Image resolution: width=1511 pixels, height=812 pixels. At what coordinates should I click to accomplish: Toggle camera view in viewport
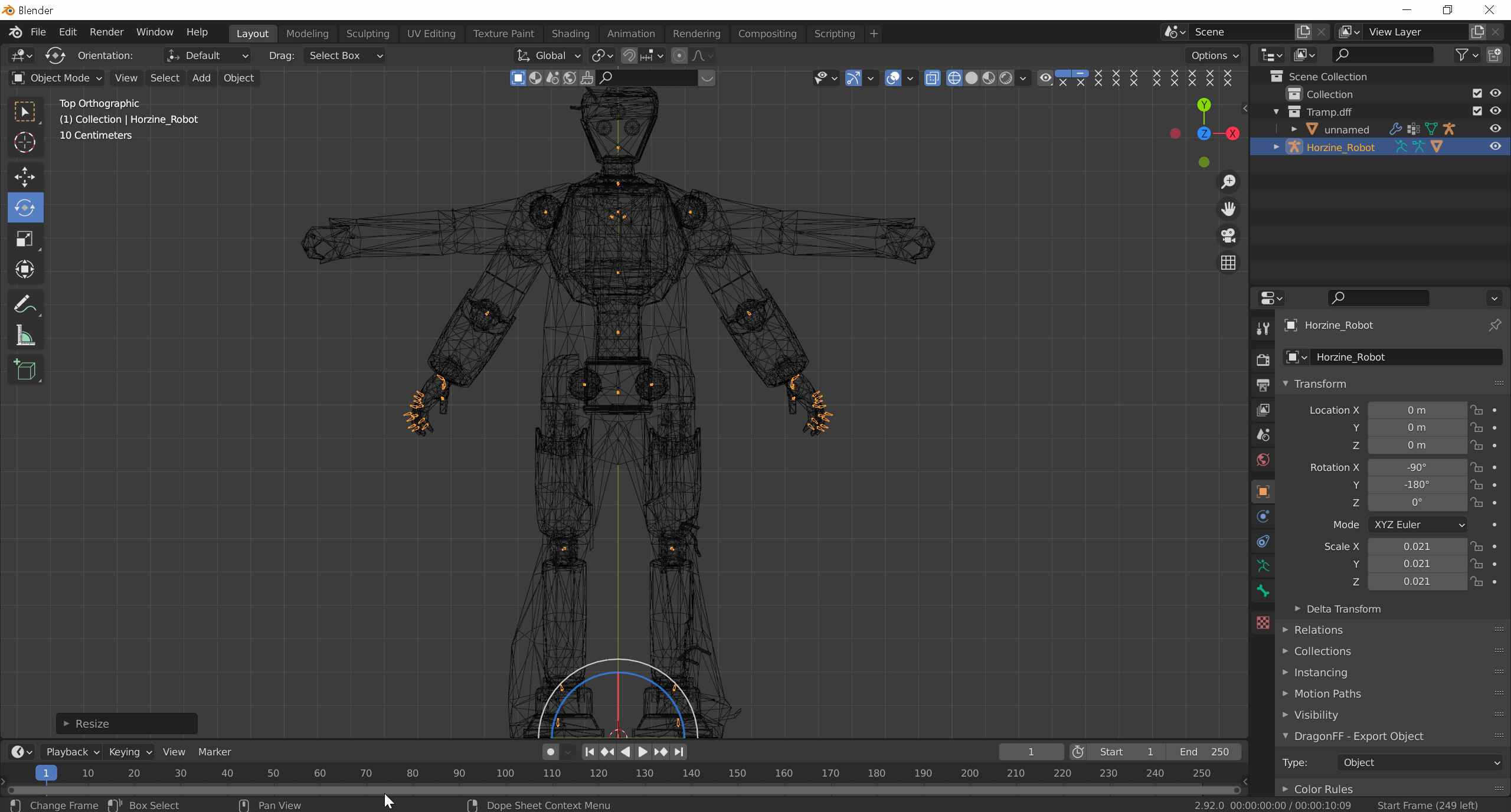tap(1228, 235)
